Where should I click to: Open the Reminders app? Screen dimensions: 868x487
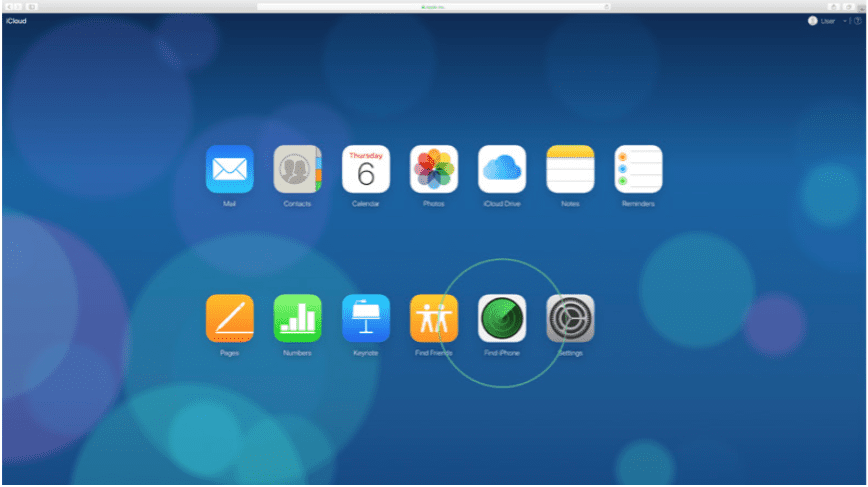(638, 169)
